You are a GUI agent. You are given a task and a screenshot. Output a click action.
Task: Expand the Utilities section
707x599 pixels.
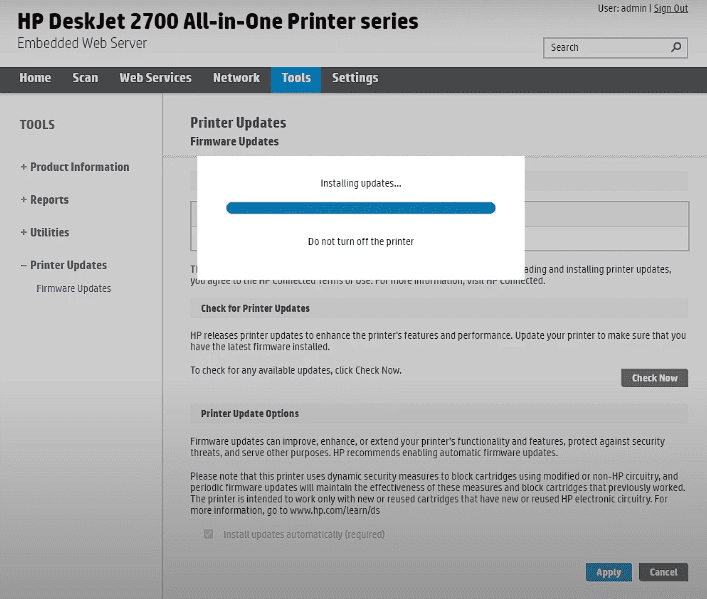[45, 232]
